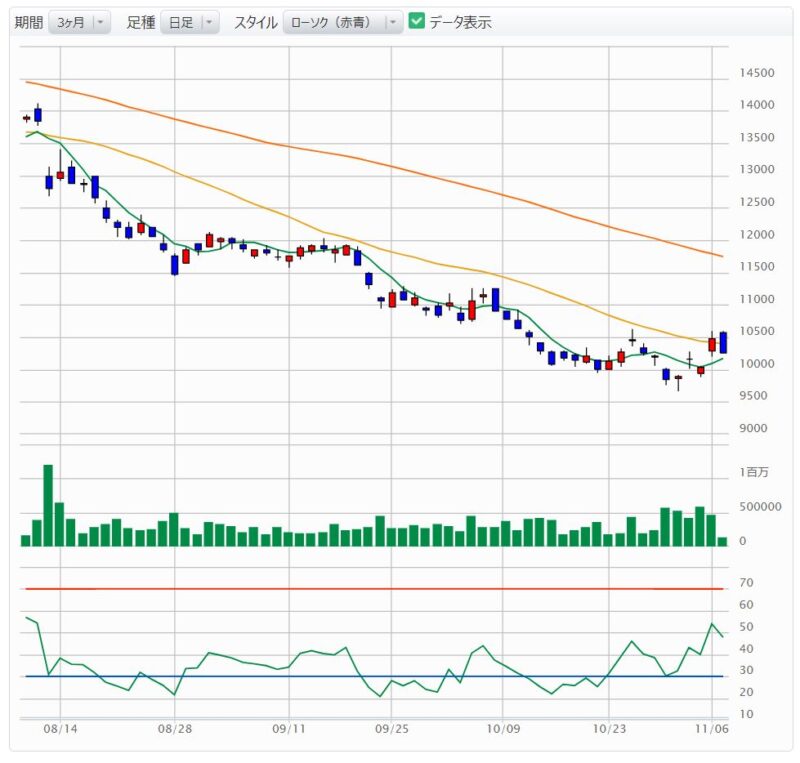Click the 60 RSI axis label
800x763 pixels.
pos(746,605)
